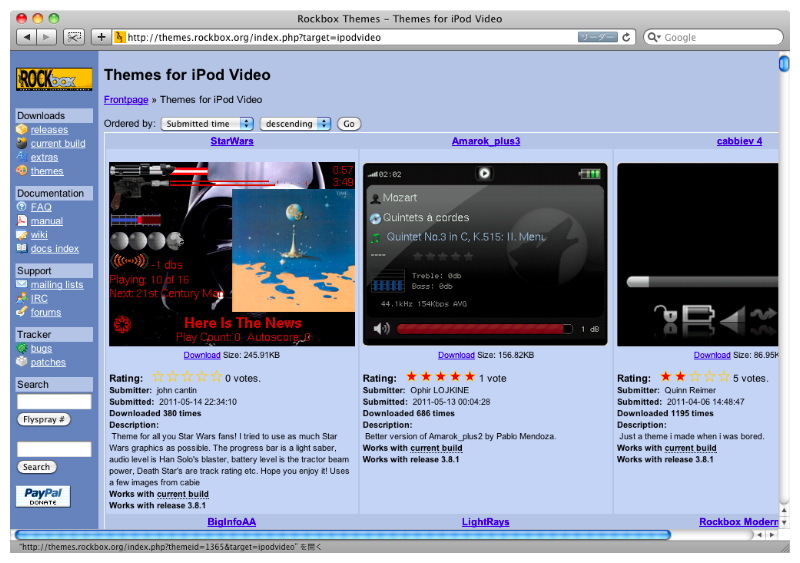Reload the page with the refresh icon
The width and height of the screenshot is (800, 563).
pos(627,37)
